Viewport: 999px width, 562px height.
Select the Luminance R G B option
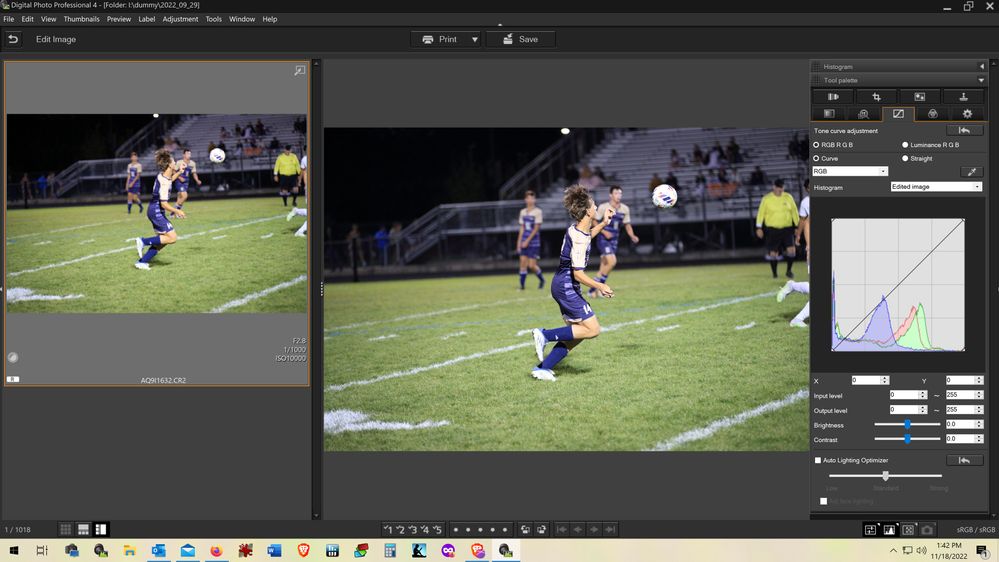905,145
